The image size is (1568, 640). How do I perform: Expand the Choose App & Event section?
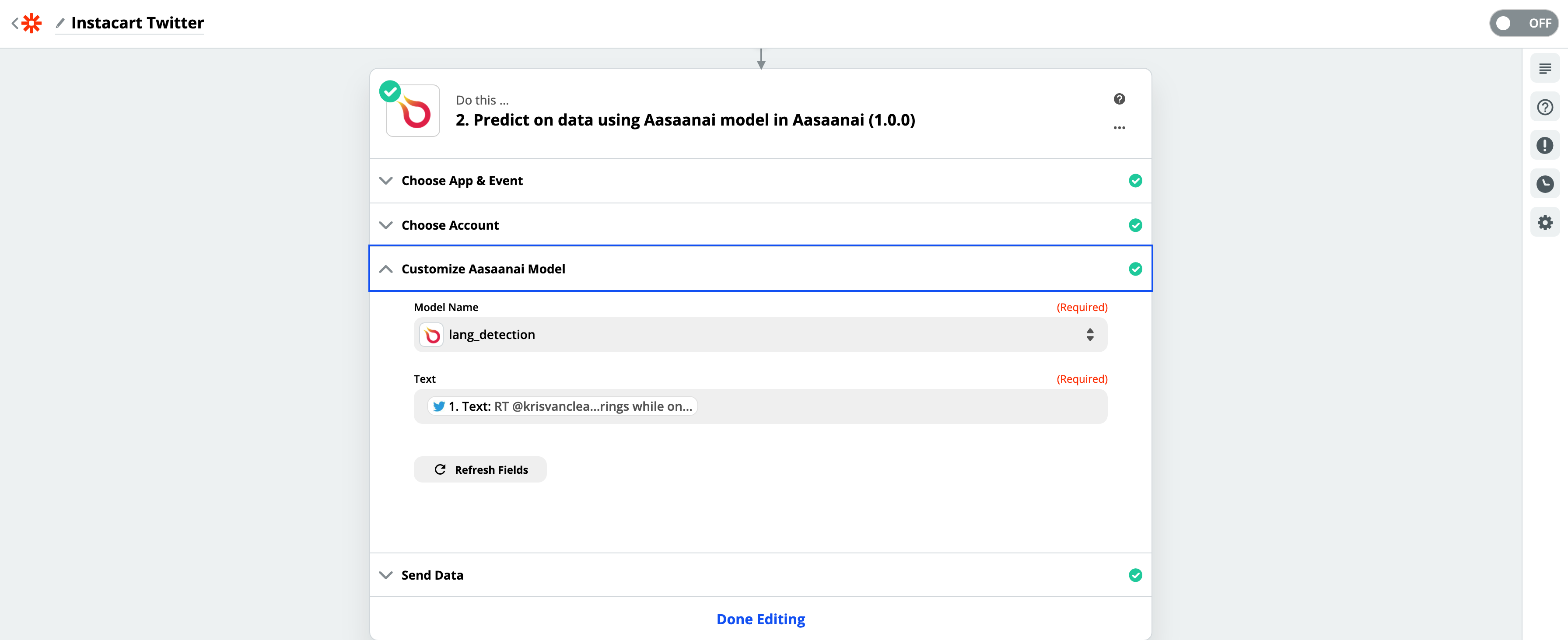pos(760,181)
